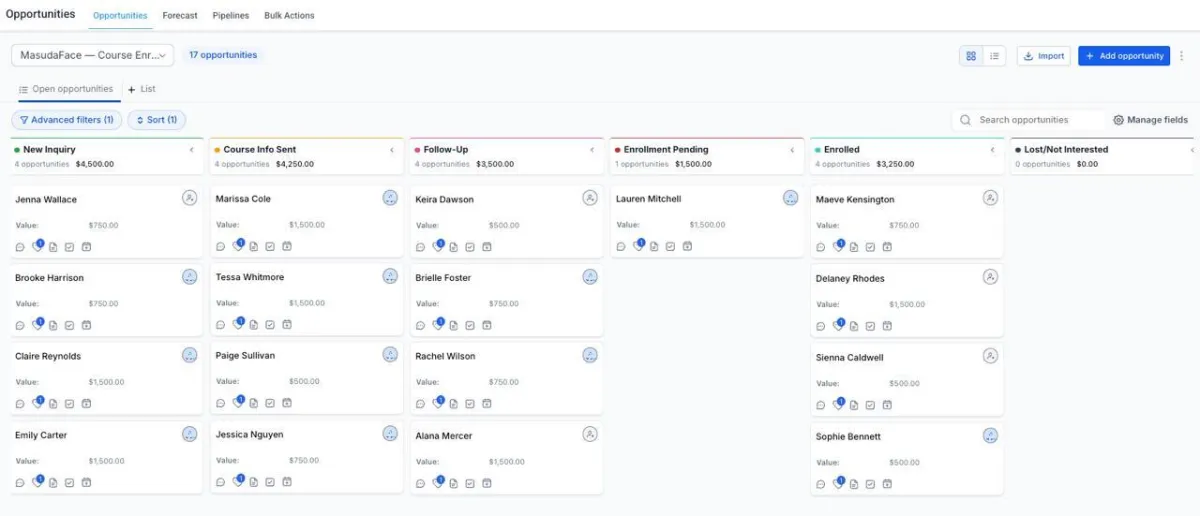Click the New Inquiry $4,500.00 total

pos(95,164)
